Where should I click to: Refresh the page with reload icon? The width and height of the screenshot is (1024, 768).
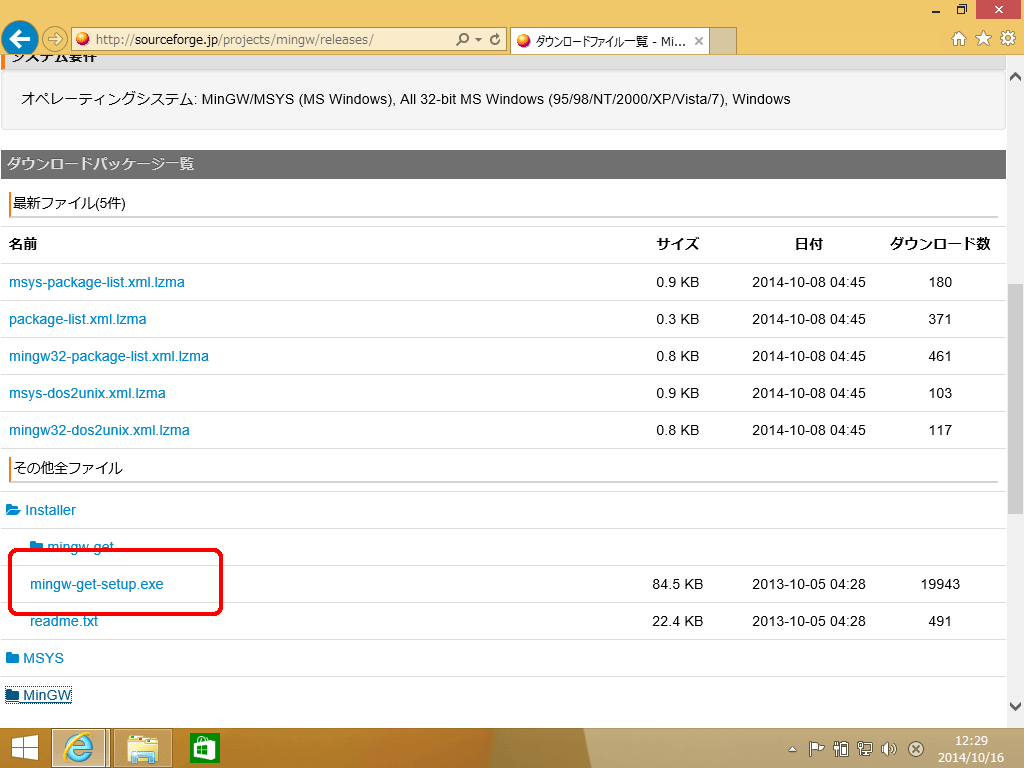pyautogui.click(x=495, y=40)
